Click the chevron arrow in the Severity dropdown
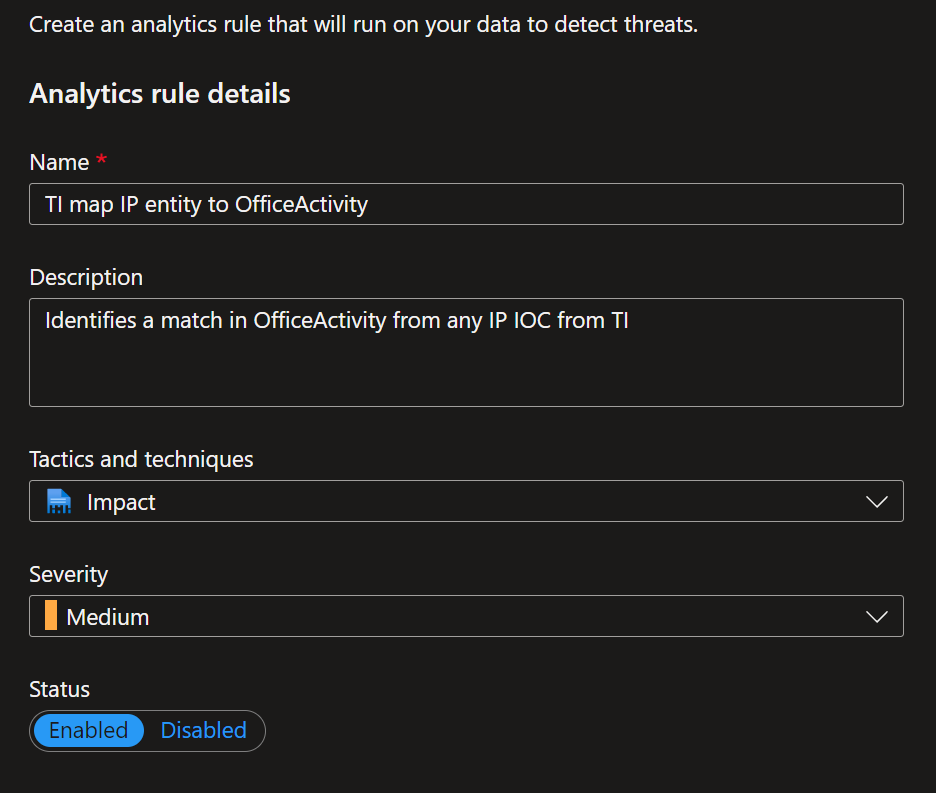 click(876, 616)
